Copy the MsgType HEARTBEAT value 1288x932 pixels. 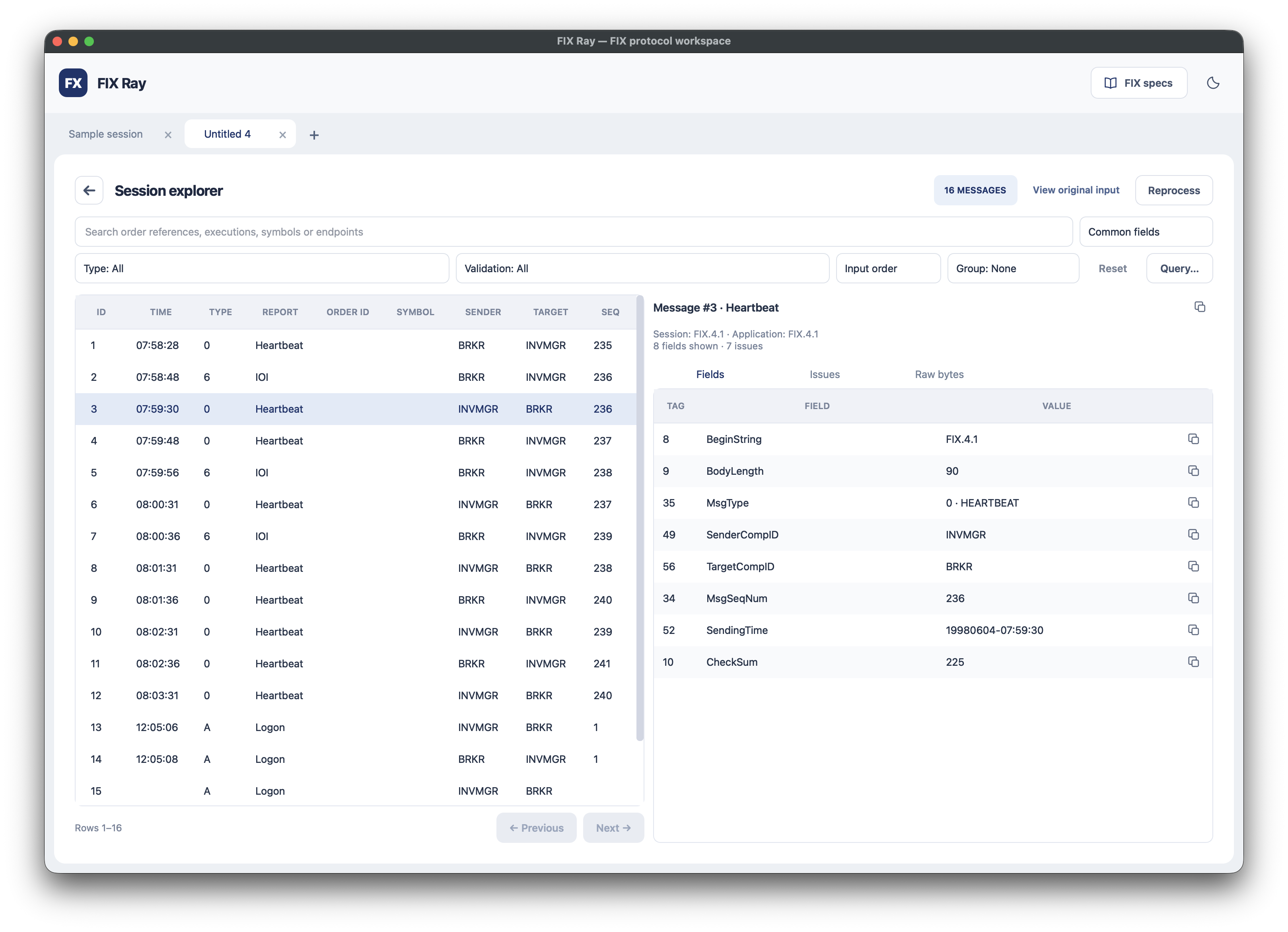point(1193,503)
